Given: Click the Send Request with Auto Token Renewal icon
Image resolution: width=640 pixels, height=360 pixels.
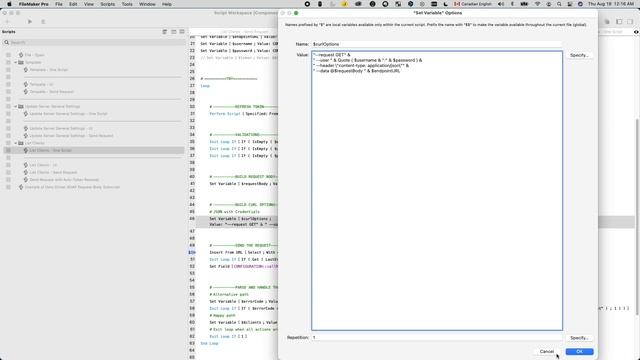Looking at the screenshot, I should point(26,180).
